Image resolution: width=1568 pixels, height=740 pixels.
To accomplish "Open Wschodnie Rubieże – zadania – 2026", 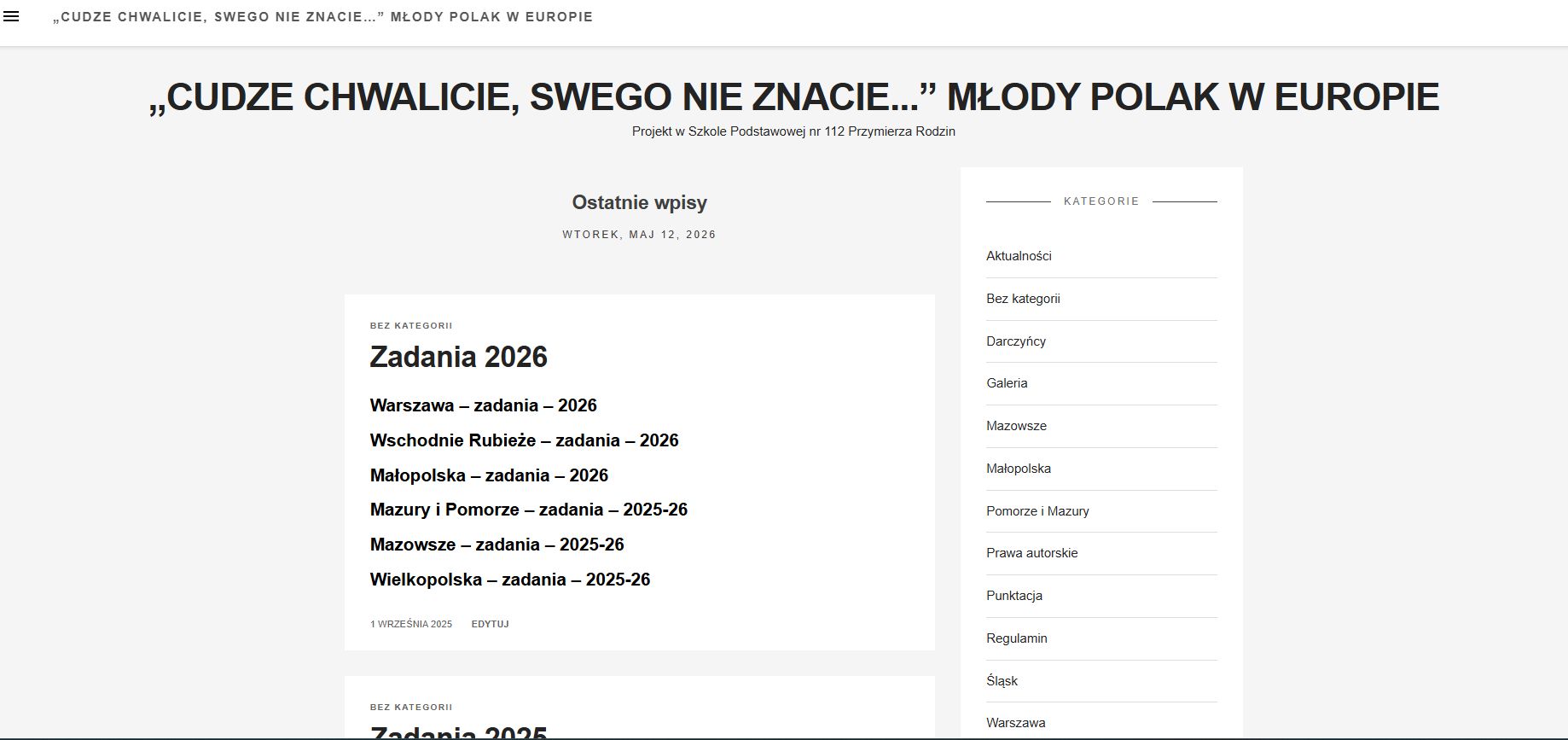I will click(x=524, y=440).
